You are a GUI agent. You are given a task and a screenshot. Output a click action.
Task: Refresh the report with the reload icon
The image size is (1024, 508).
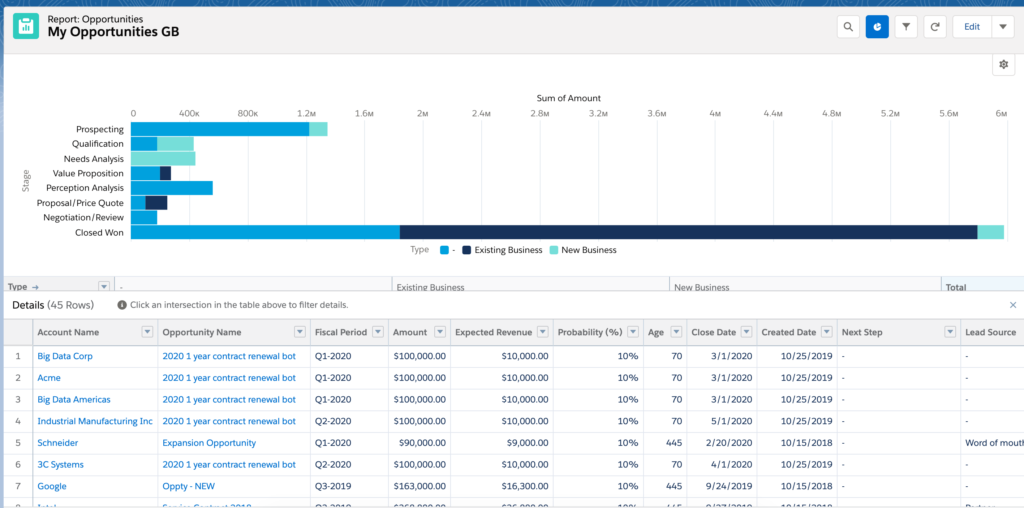tap(935, 27)
